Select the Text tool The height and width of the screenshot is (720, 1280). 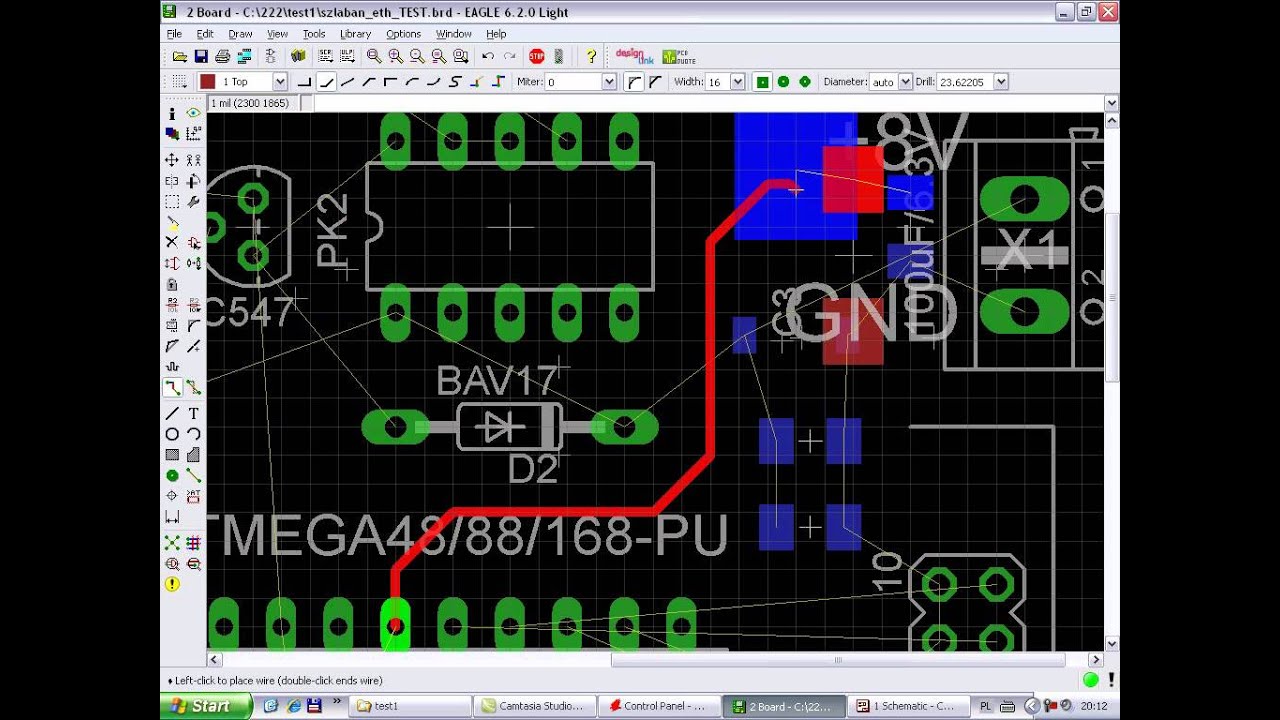(x=193, y=413)
